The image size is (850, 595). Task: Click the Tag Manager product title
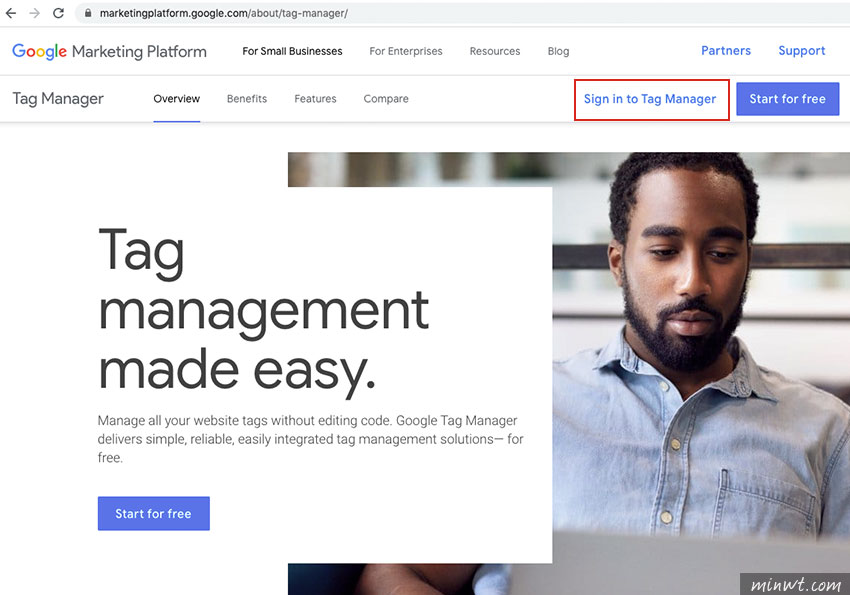(58, 99)
